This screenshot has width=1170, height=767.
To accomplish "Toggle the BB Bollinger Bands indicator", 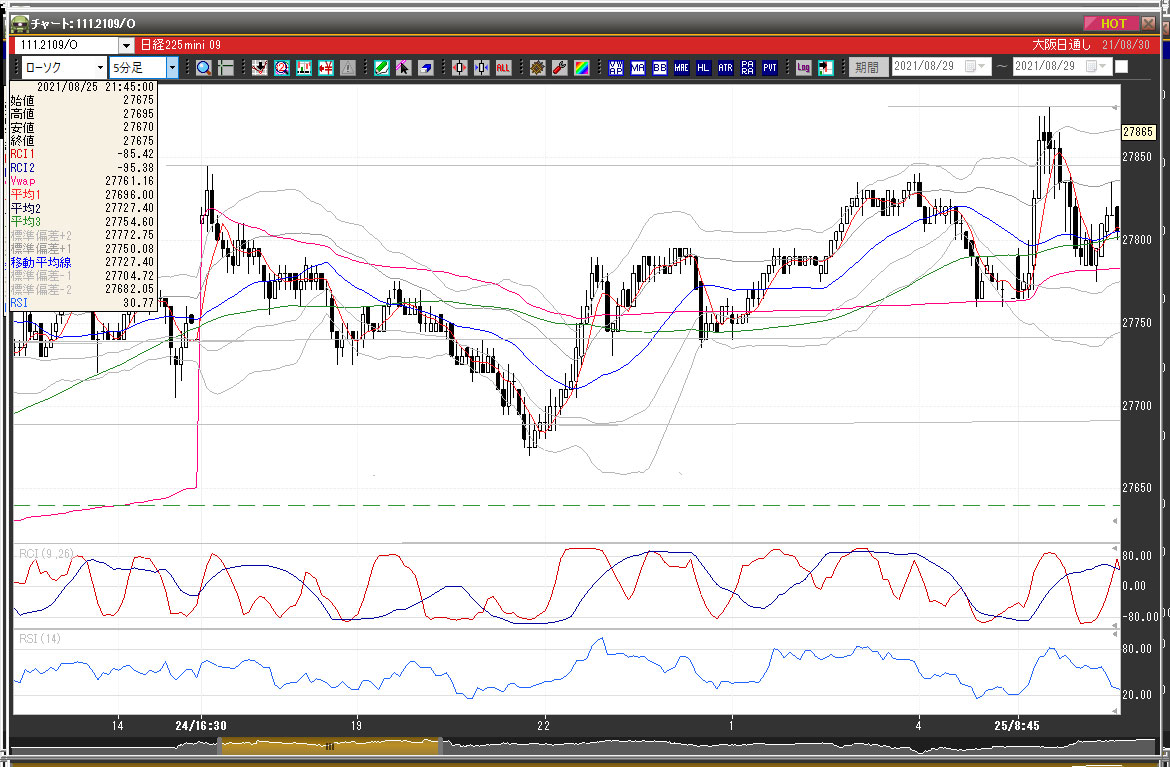I will 660,67.
